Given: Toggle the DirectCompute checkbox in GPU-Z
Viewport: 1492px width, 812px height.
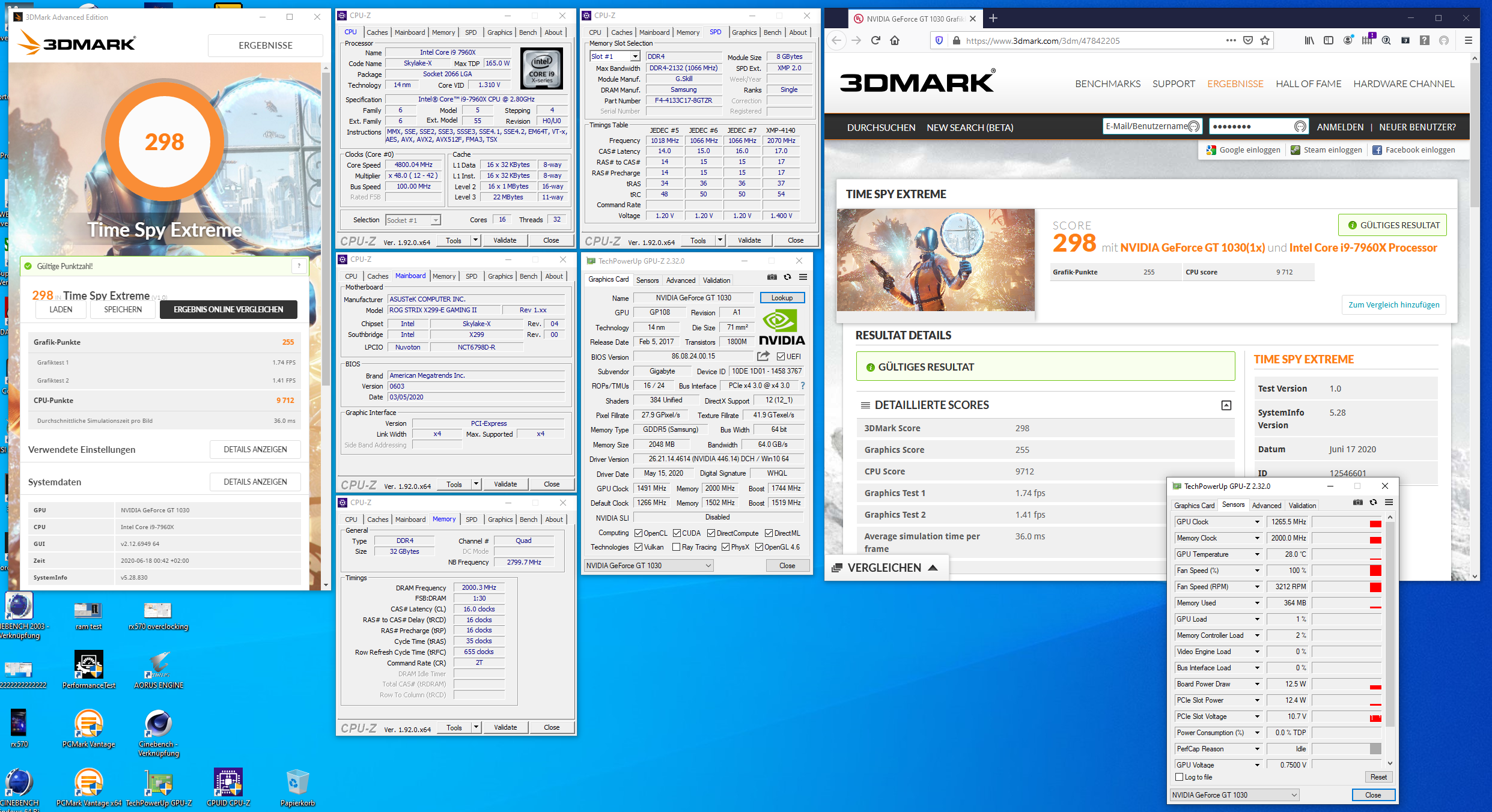Looking at the screenshot, I should (711, 533).
